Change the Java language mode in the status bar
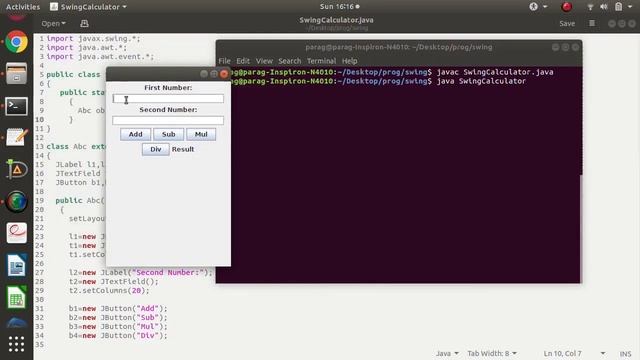640x360 pixels. pyautogui.click(x=447, y=353)
